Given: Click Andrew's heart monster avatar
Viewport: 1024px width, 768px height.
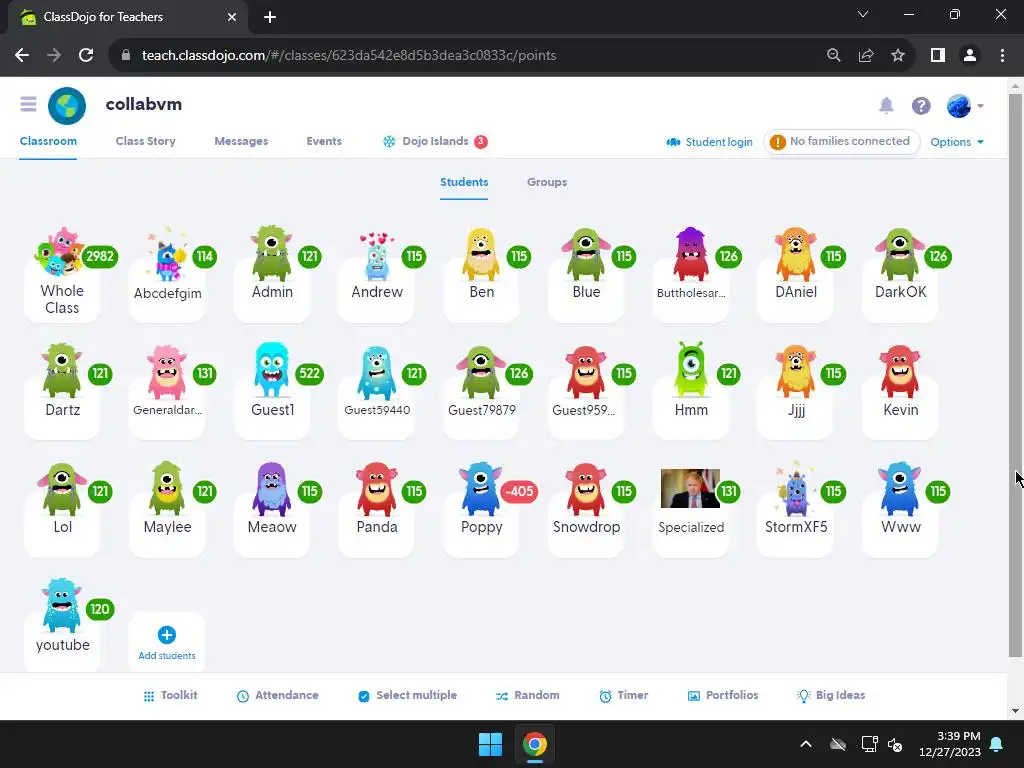Looking at the screenshot, I should [x=376, y=256].
